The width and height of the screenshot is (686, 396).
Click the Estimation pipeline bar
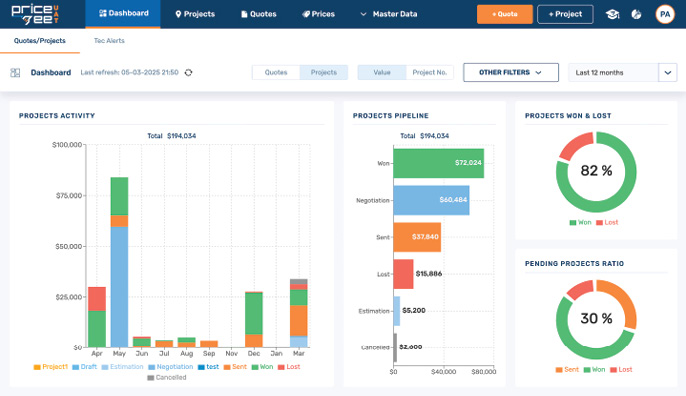coord(396,311)
